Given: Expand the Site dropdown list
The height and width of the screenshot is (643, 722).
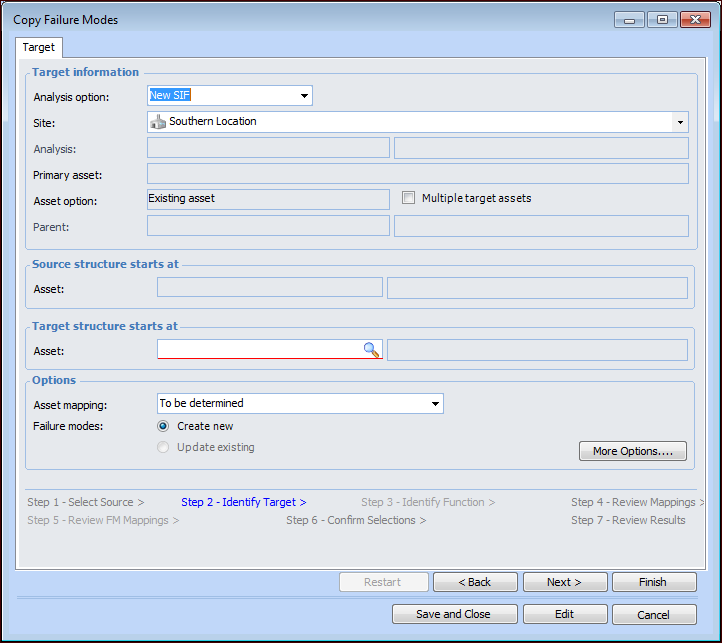Looking at the screenshot, I should pos(680,122).
